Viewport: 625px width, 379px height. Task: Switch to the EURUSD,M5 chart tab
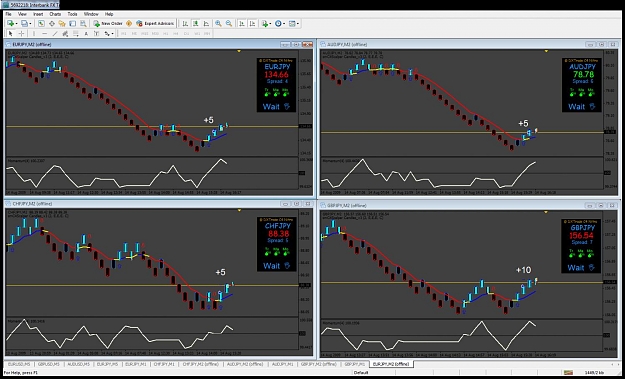[x=19, y=364]
